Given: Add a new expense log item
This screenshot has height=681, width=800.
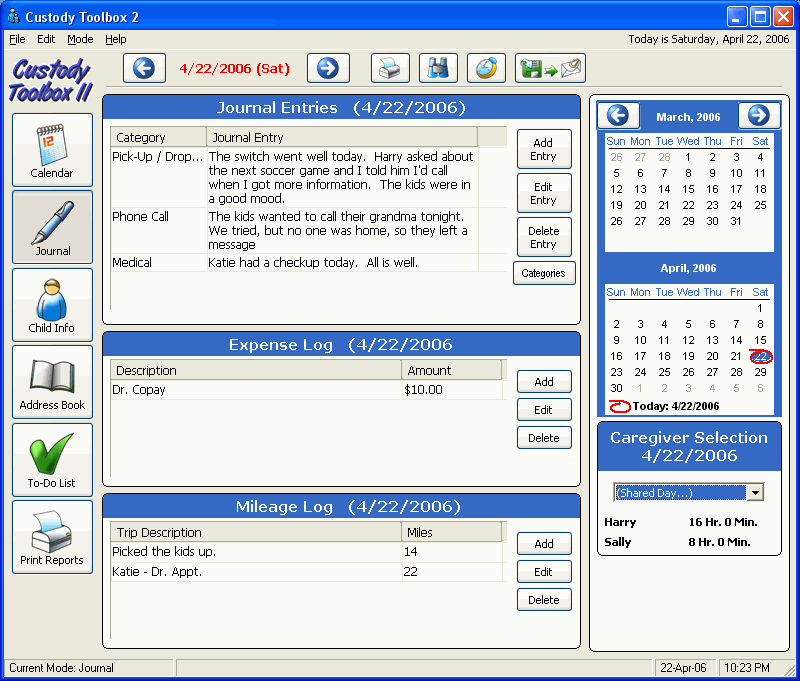Looking at the screenshot, I should coord(544,382).
